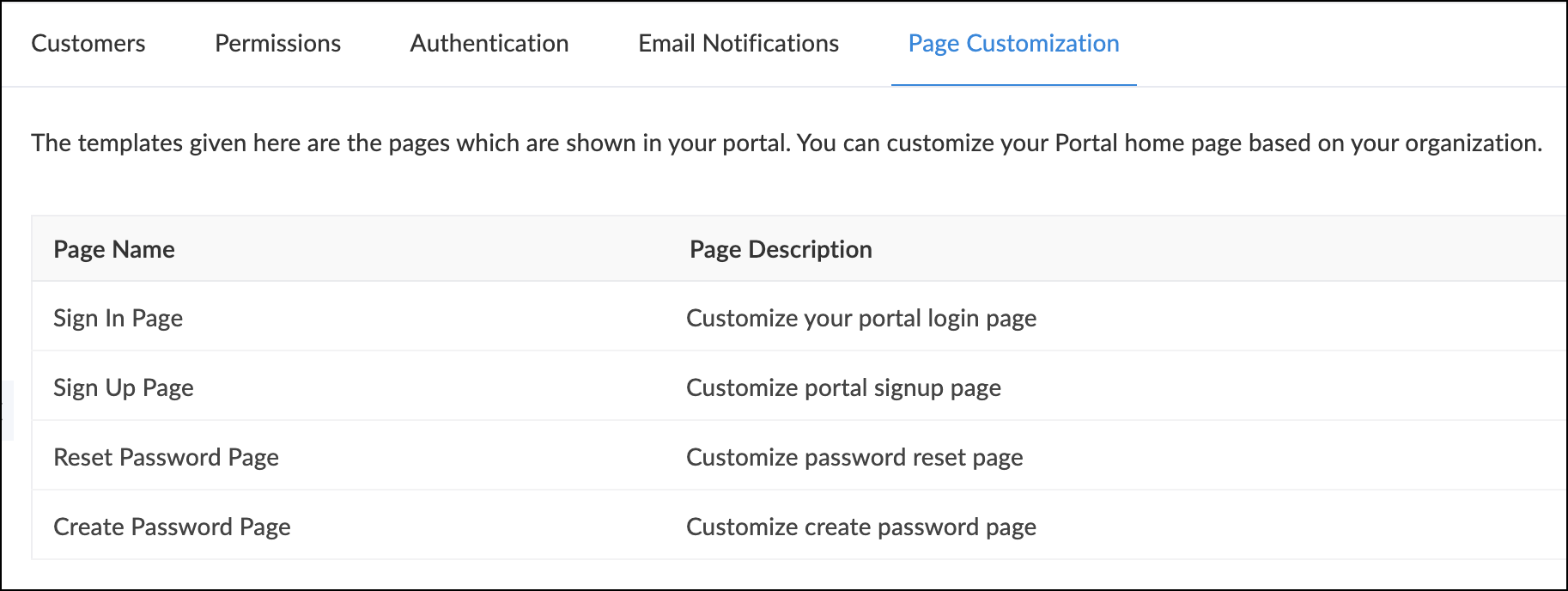
Task: Click 'Customize your portal login page' description
Action: (x=861, y=318)
